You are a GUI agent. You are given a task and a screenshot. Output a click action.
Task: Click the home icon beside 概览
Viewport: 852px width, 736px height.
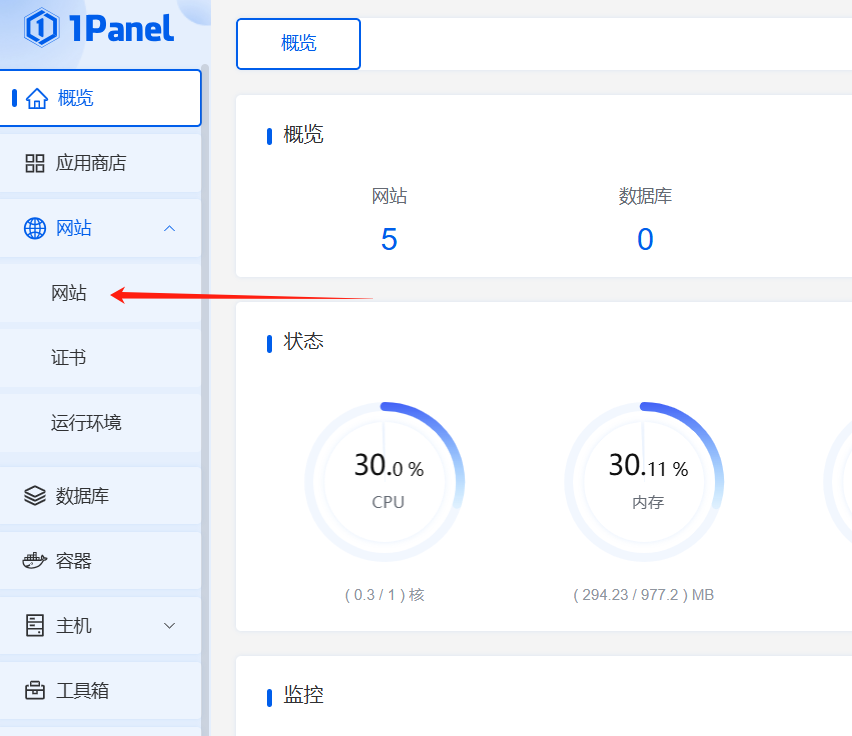click(37, 98)
